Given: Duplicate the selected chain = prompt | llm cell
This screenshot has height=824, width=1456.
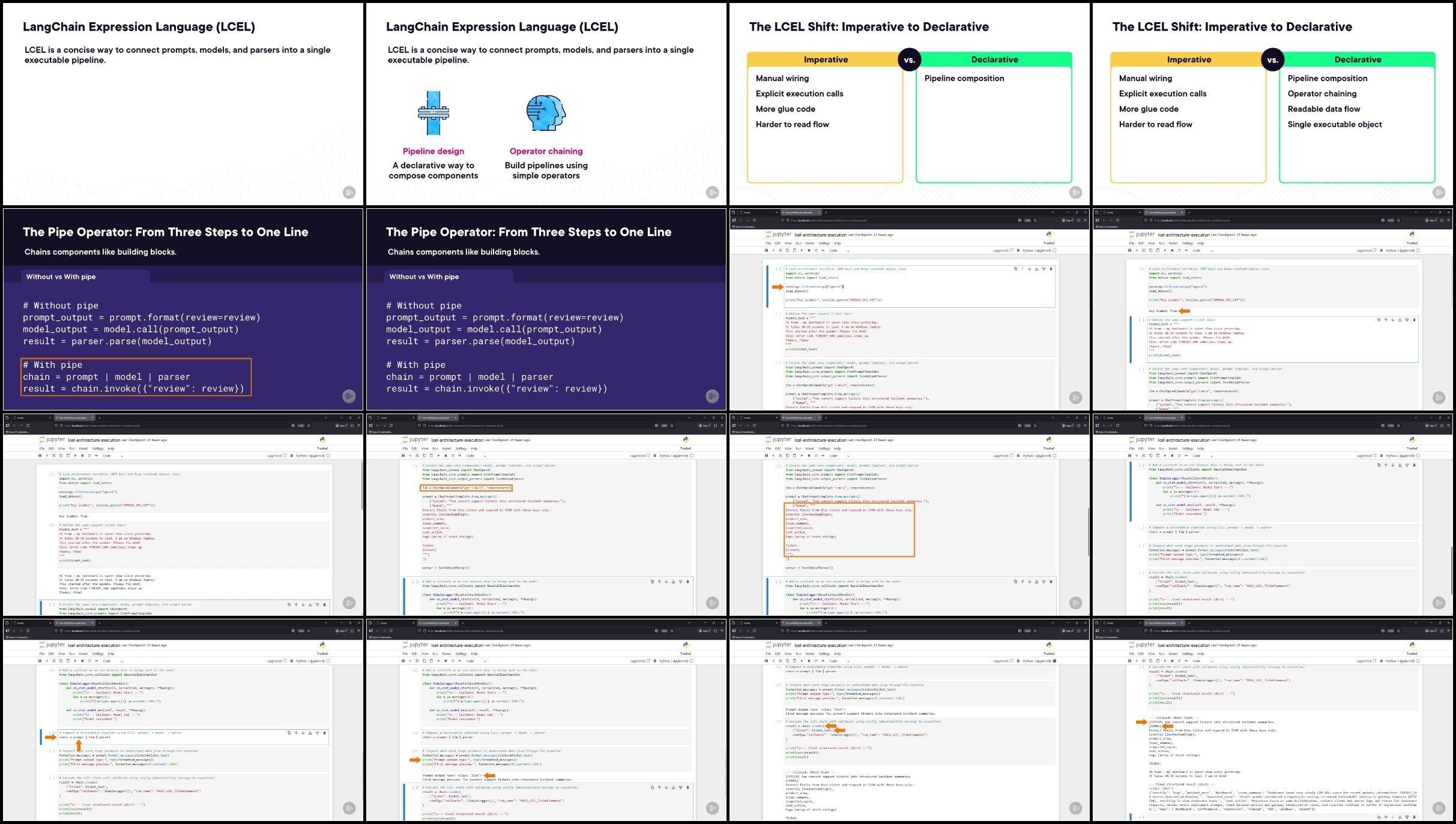Looking at the screenshot, I should pos(289,733).
